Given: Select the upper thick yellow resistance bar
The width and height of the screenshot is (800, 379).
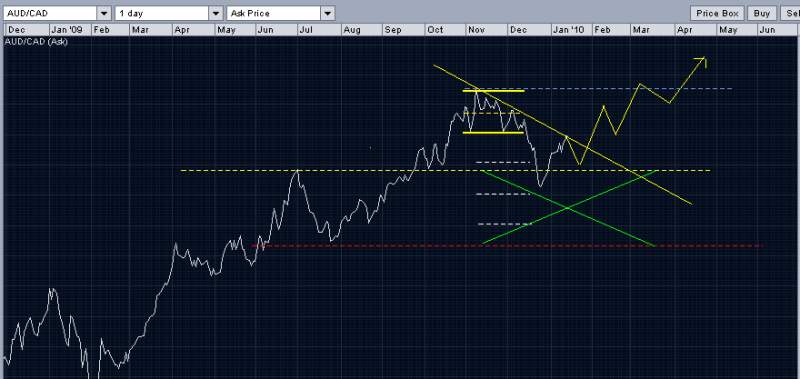Looking at the screenshot, I should tap(493, 91).
